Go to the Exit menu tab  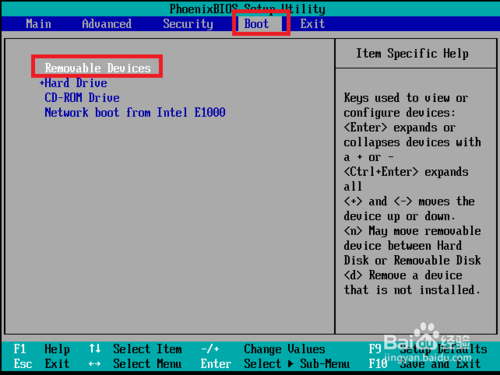click(x=312, y=24)
